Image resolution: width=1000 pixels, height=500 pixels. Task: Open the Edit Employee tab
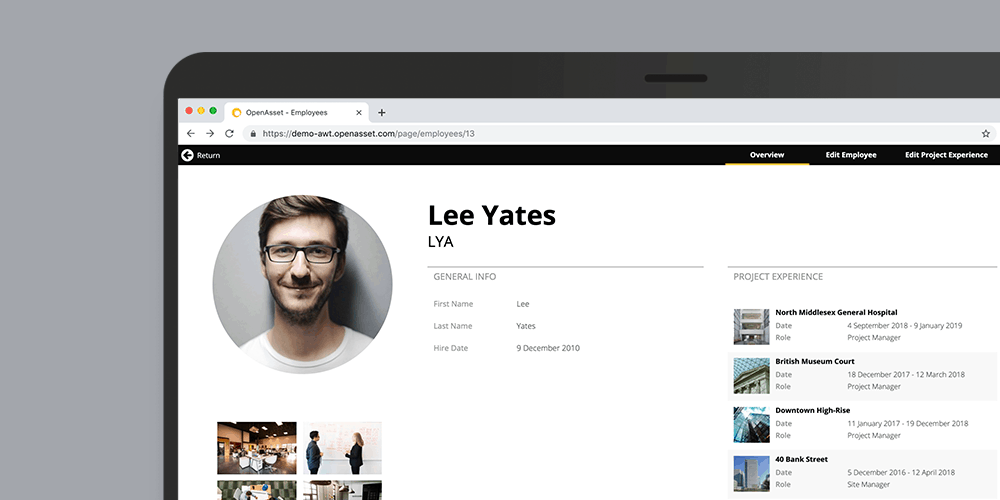coord(851,155)
